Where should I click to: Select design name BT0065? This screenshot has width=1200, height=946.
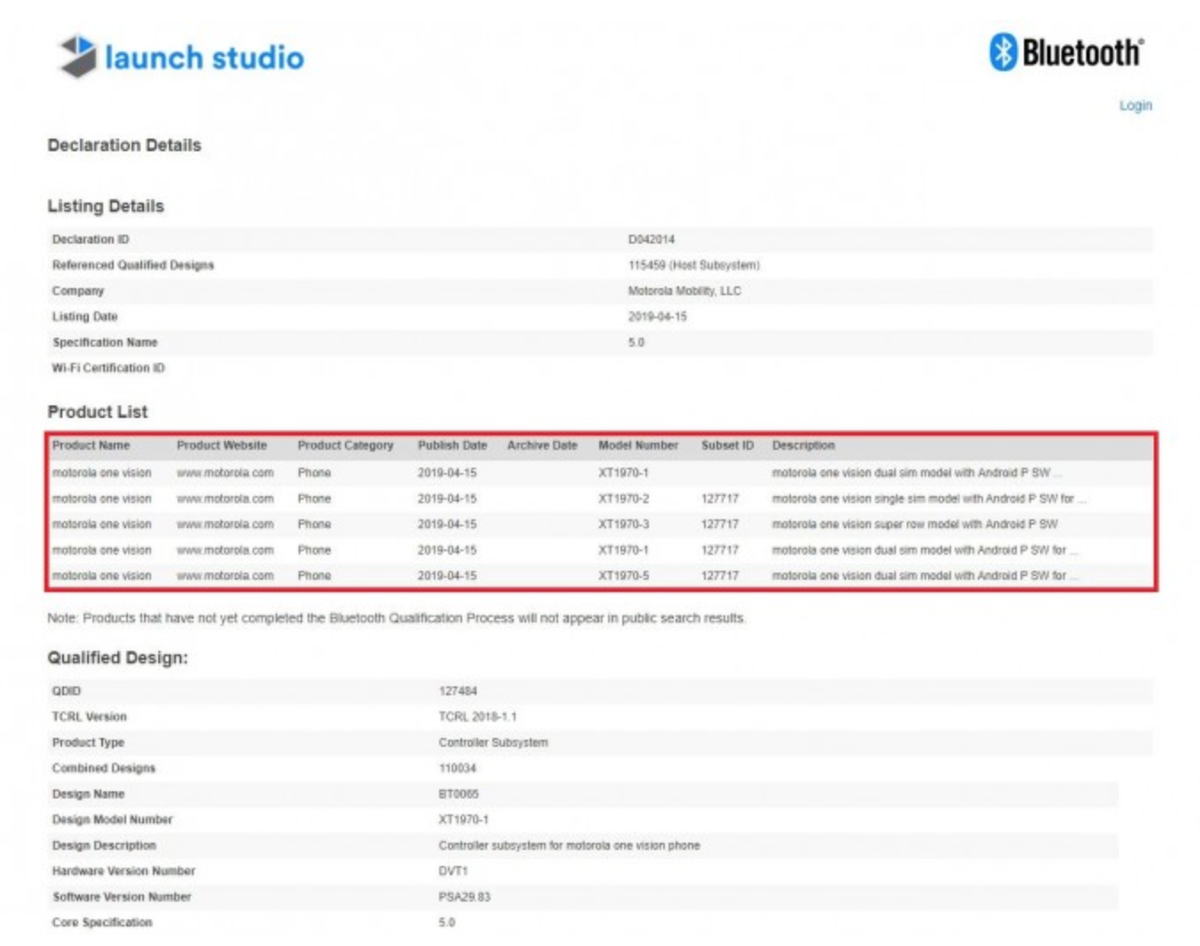point(457,794)
